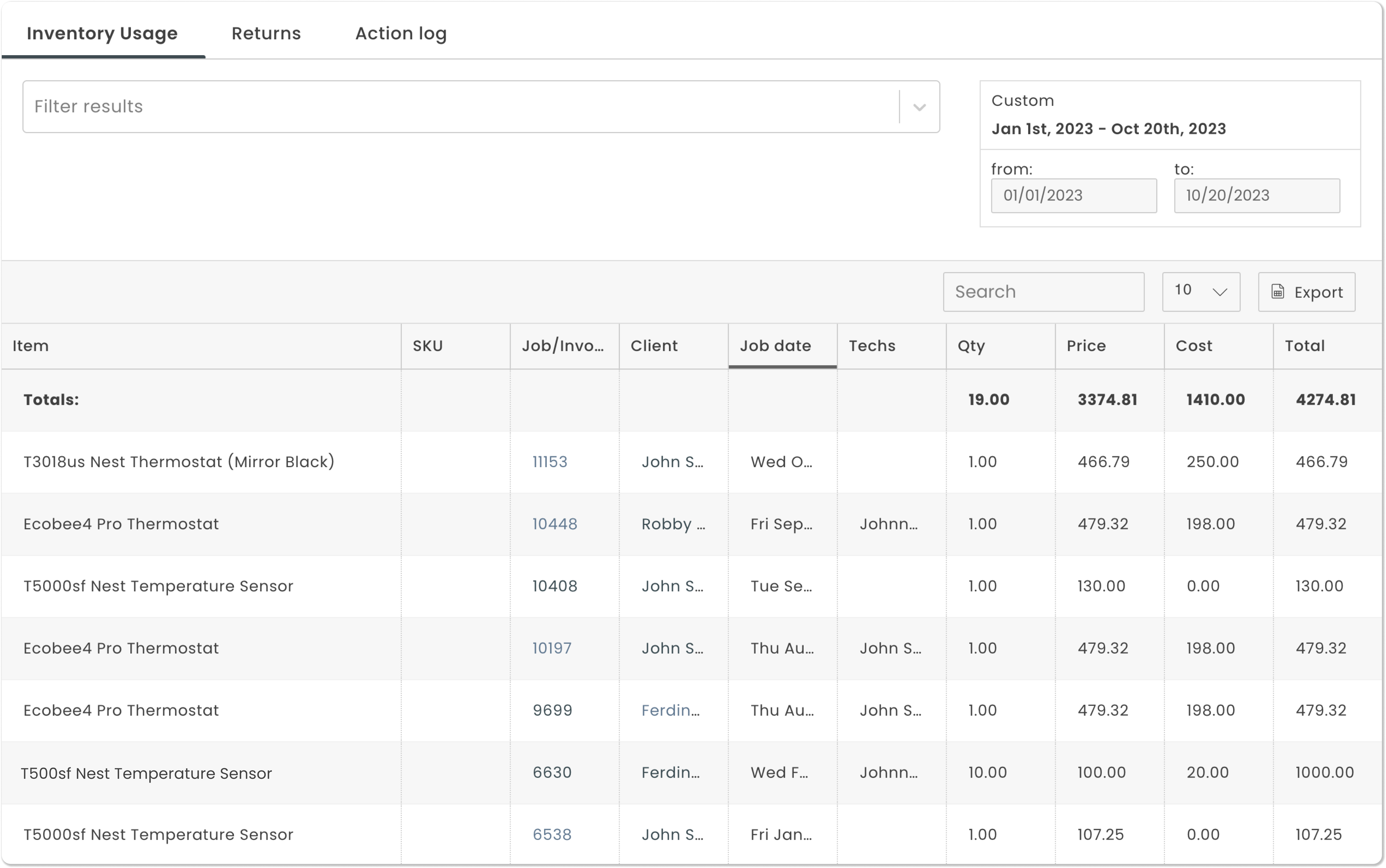This screenshot has height=868, width=1386.
Task: Click the to date field 10/20/2023
Action: 1257,196
